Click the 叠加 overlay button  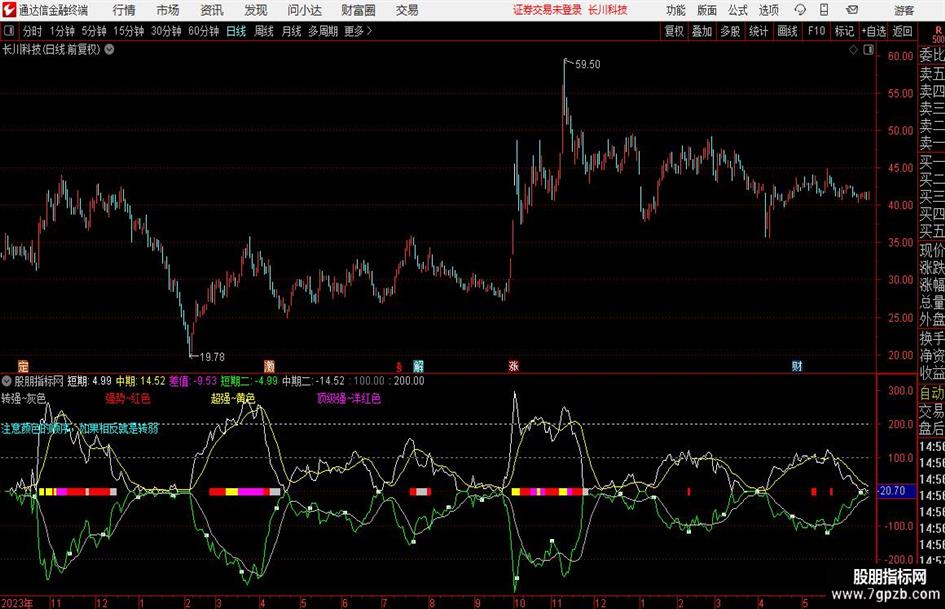[x=702, y=31]
